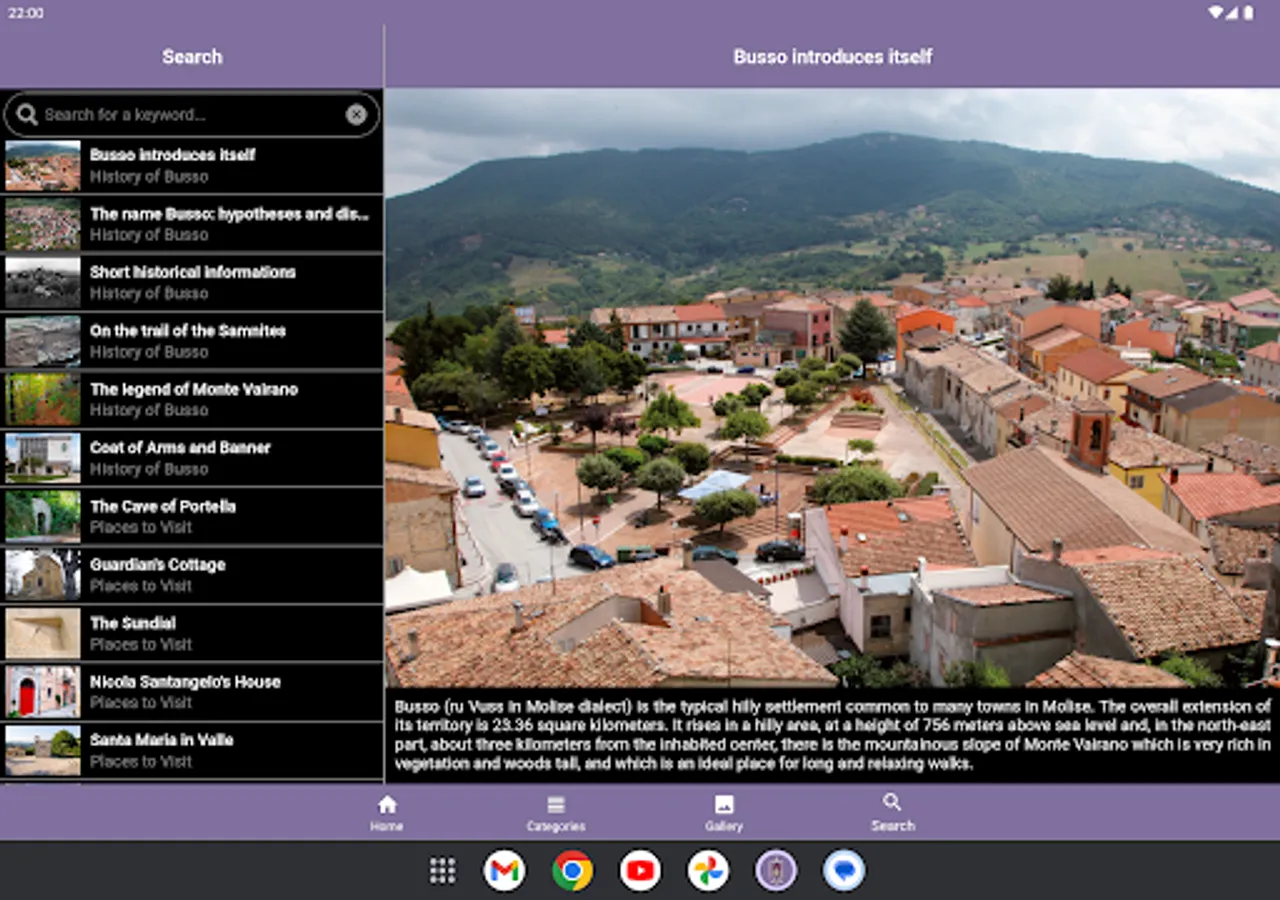Tap the Wi-Fi status icon
1280x900 pixels.
1216,13
